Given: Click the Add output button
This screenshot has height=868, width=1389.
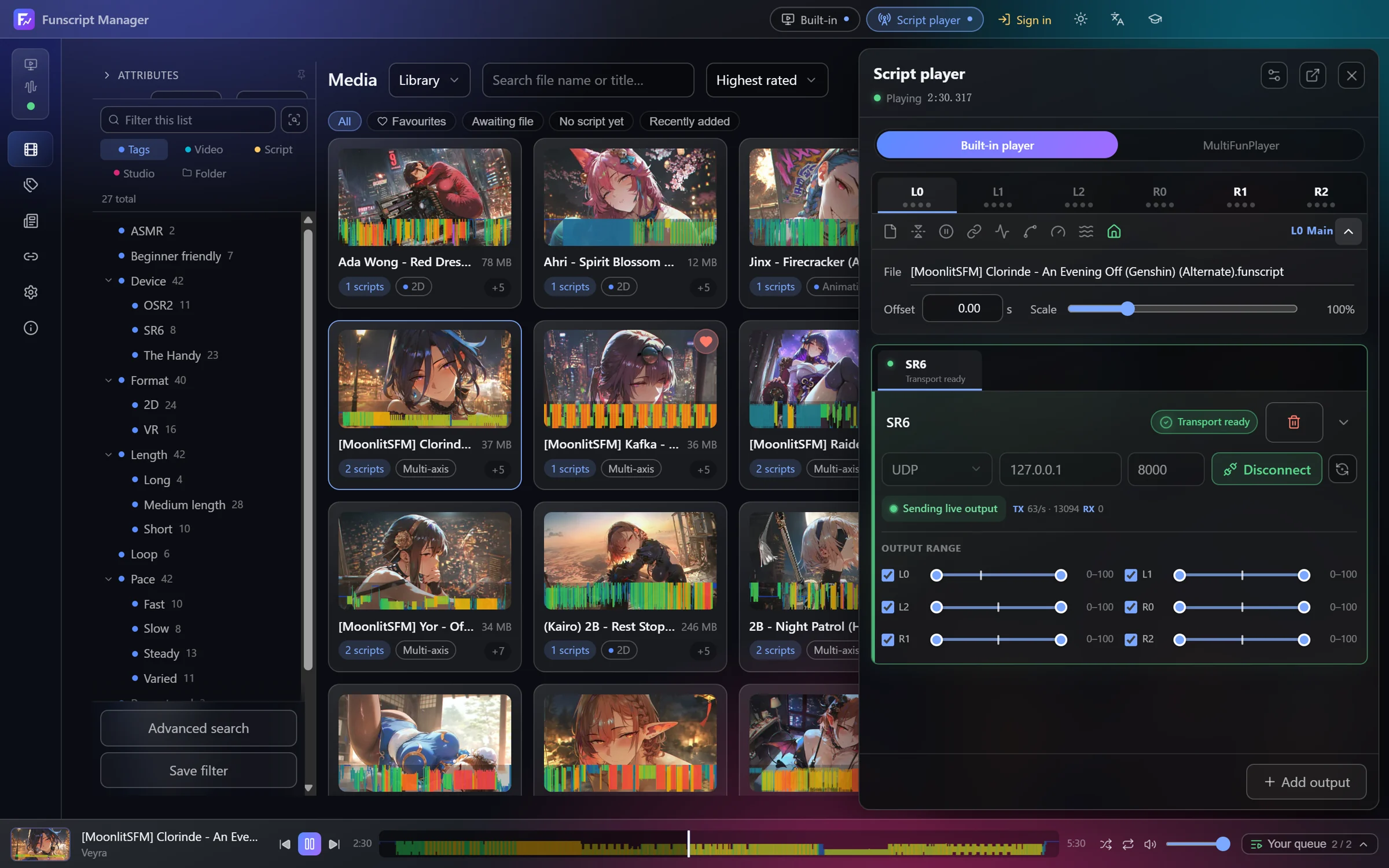Looking at the screenshot, I should pyautogui.click(x=1307, y=782).
